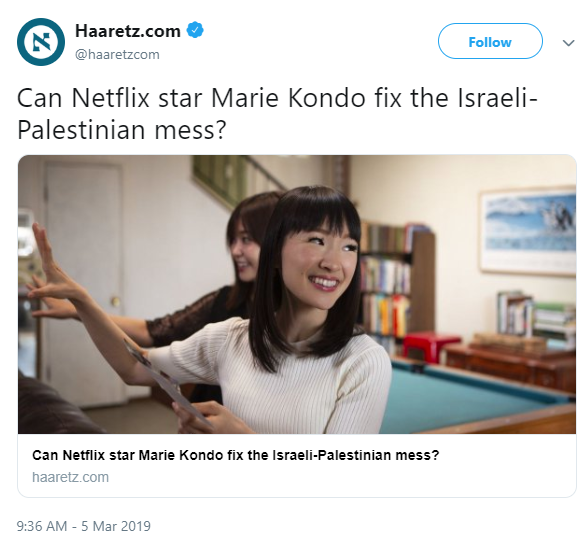
Task: Click Marie Kondo's face in the photo
Action: (318, 262)
